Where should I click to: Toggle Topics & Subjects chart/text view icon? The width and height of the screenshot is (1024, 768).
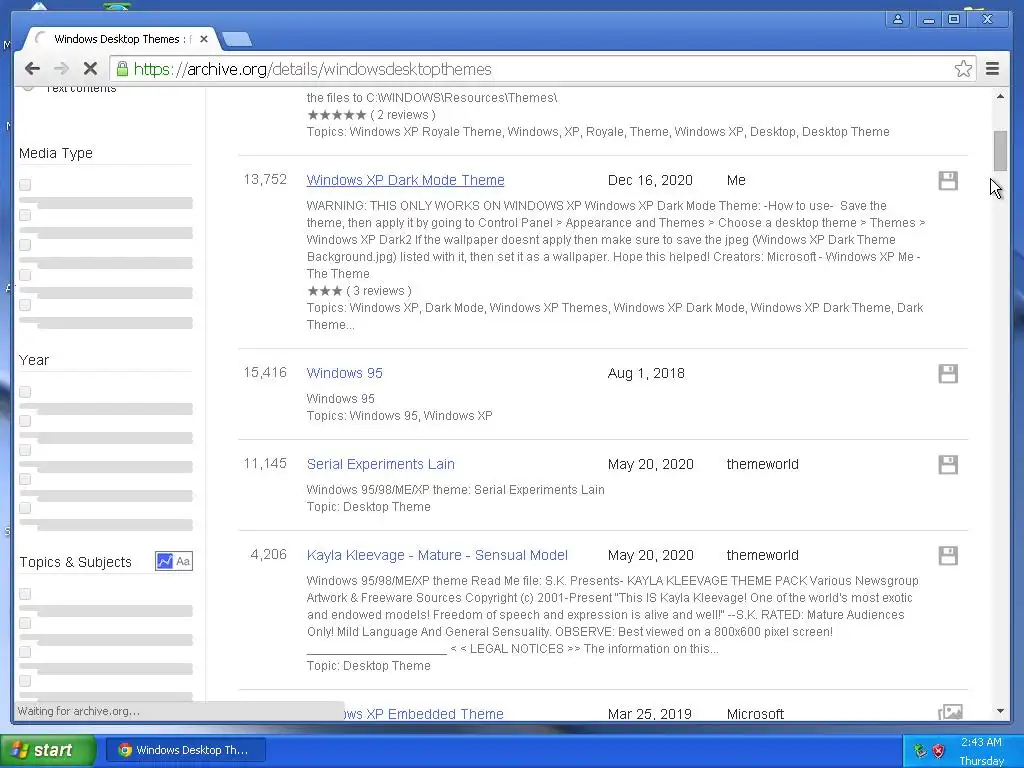[174, 561]
